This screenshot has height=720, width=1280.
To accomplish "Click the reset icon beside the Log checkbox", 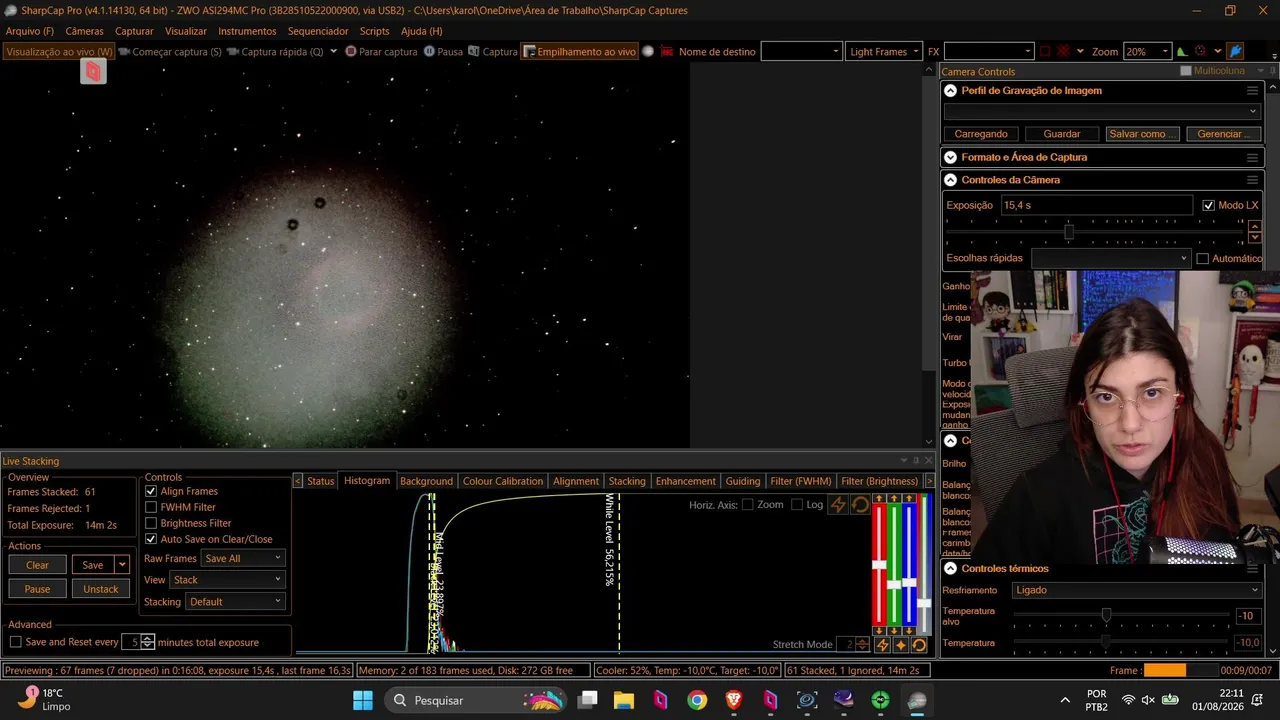I will click(x=860, y=505).
